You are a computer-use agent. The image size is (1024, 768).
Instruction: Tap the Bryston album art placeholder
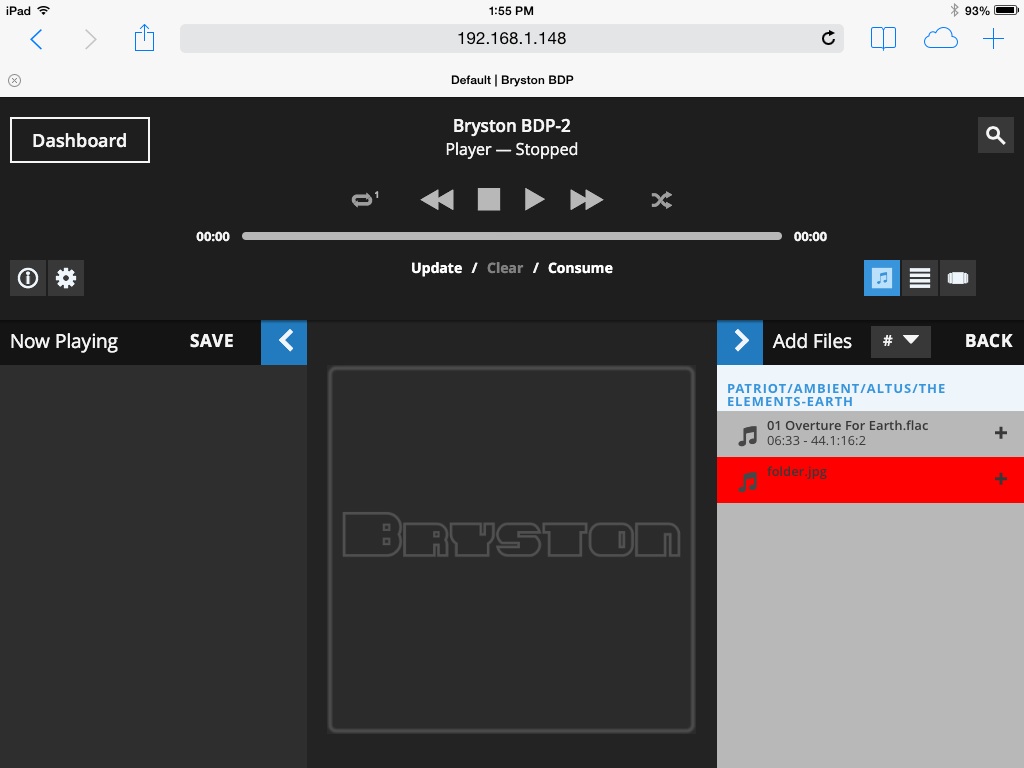coord(511,549)
